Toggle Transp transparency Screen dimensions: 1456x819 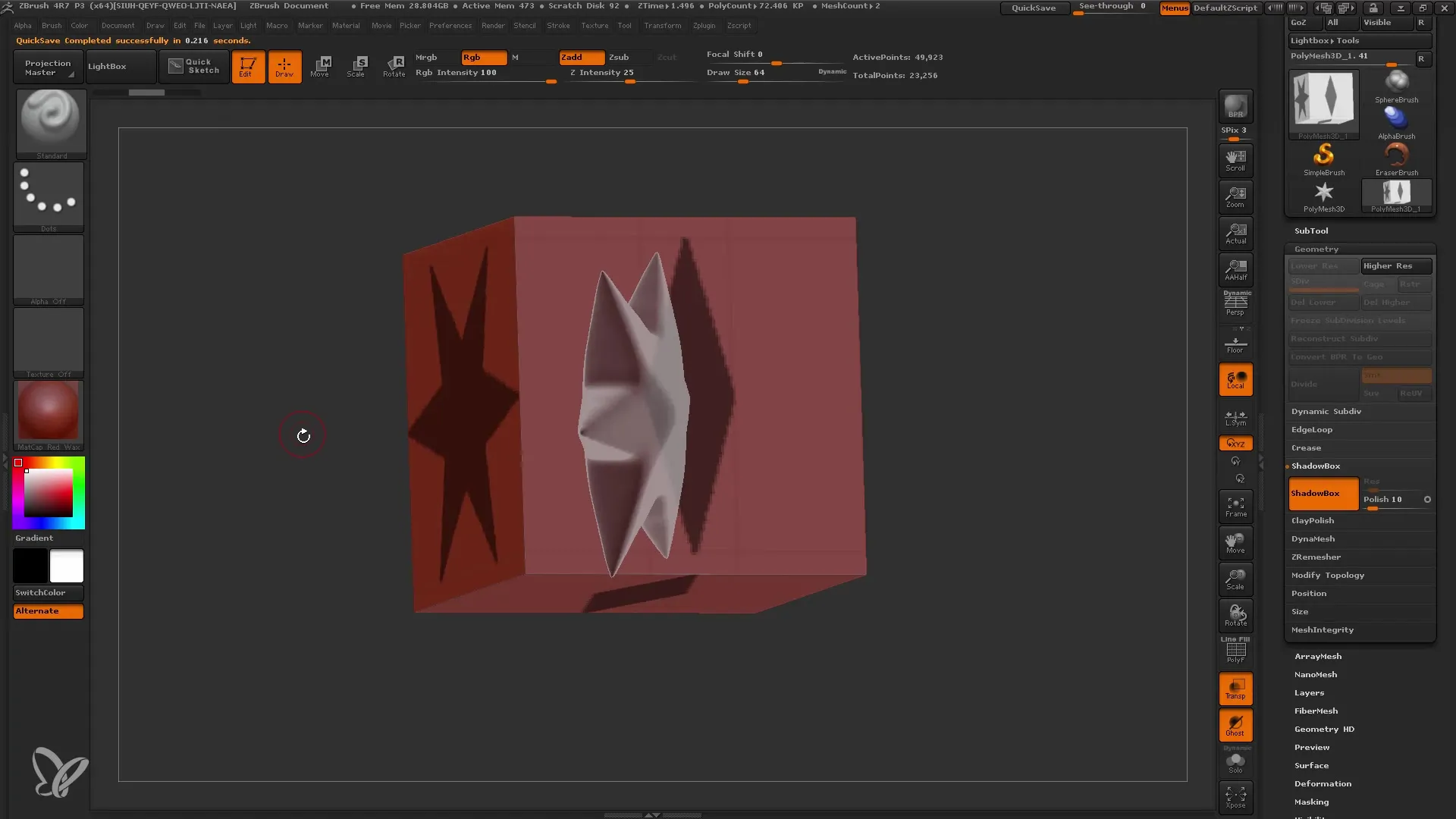1235,689
